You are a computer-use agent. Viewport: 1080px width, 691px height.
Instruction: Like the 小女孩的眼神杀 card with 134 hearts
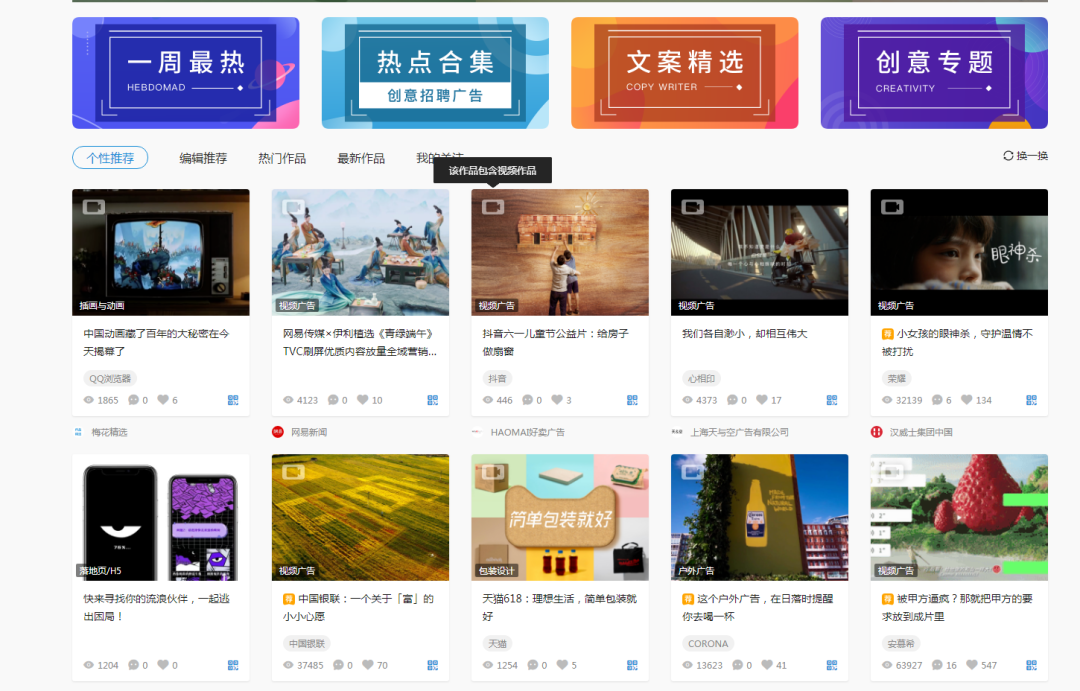[967, 400]
